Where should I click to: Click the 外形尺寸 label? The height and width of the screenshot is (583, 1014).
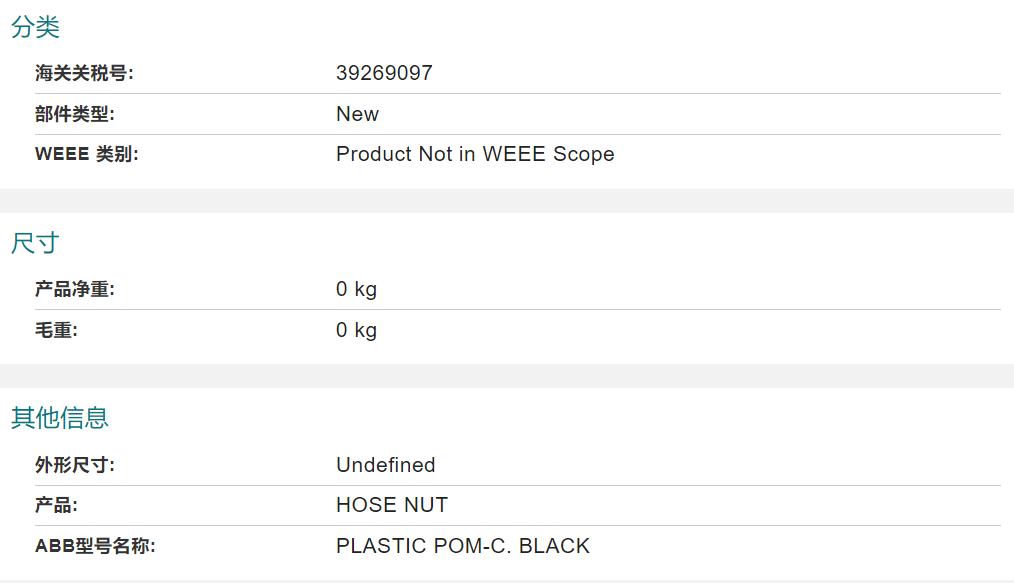click(74, 465)
